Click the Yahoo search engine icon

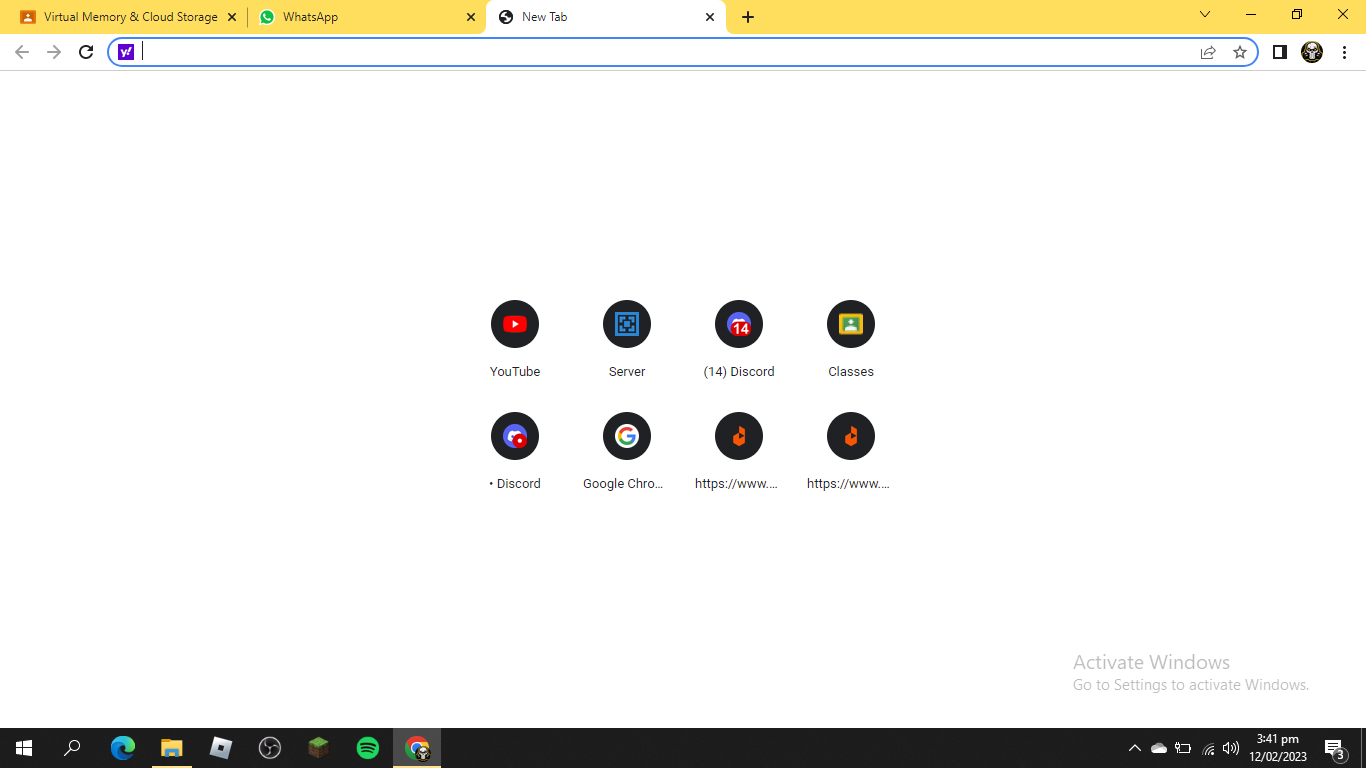click(126, 52)
